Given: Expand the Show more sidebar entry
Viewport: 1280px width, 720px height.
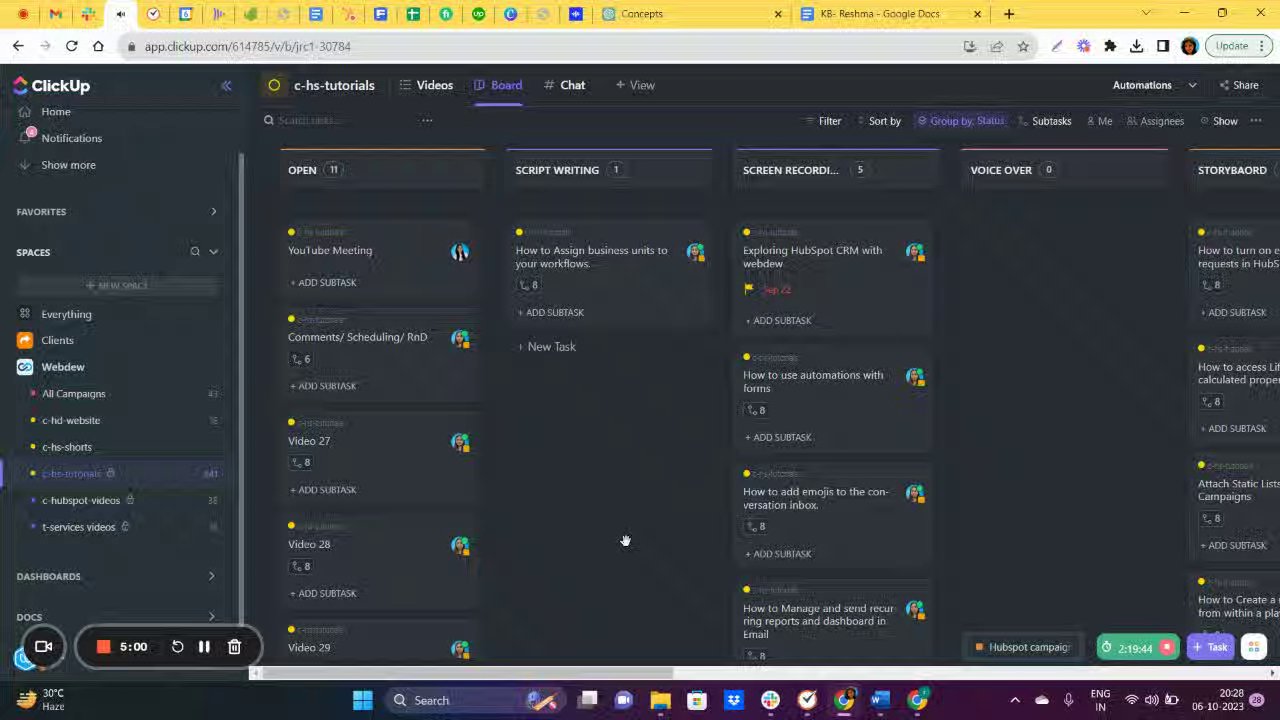Looking at the screenshot, I should pos(68,165).
